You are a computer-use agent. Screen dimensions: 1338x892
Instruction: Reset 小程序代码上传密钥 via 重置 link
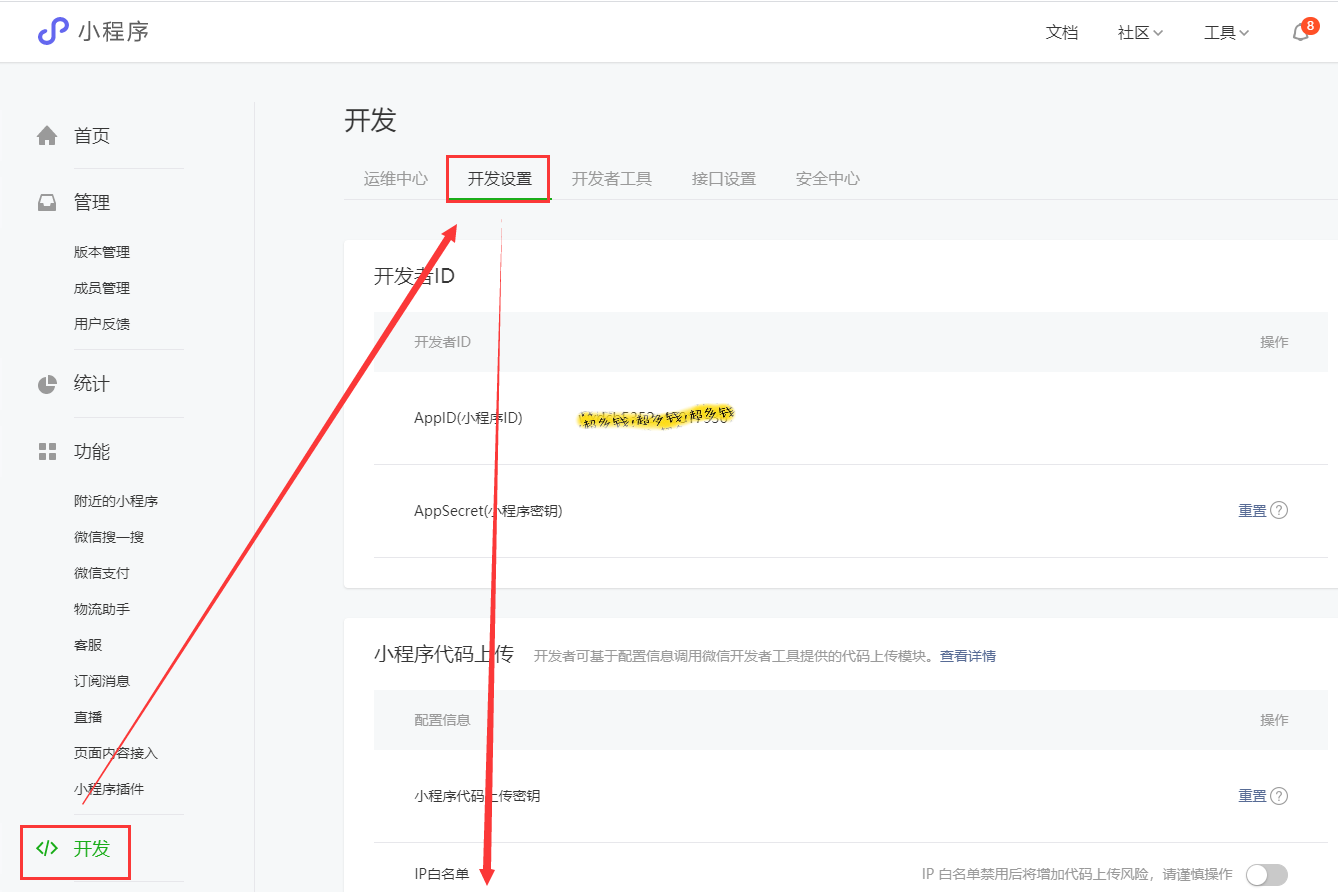1252,796
